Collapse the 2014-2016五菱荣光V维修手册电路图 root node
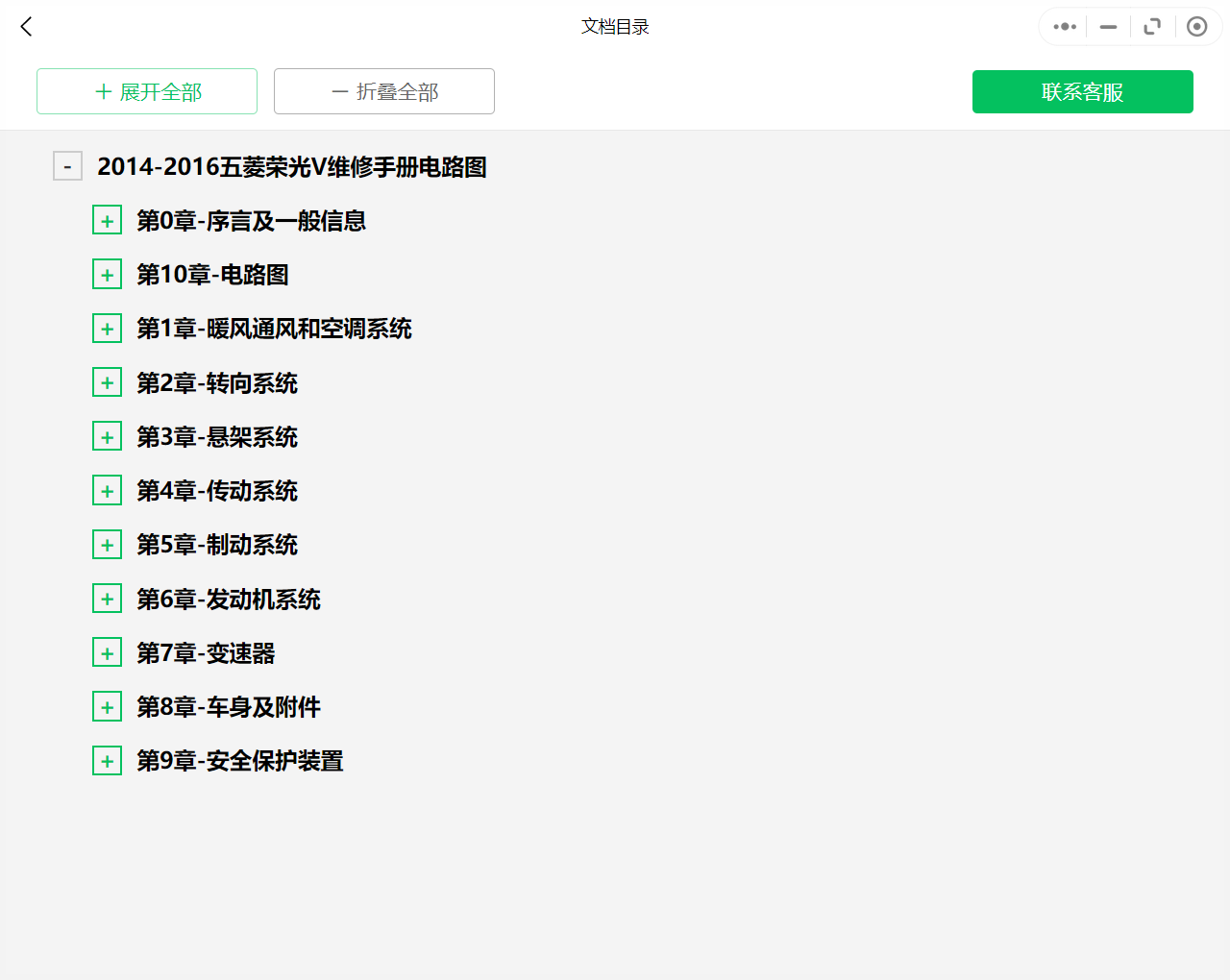The image size is (1230, 980). pos(67,165)
